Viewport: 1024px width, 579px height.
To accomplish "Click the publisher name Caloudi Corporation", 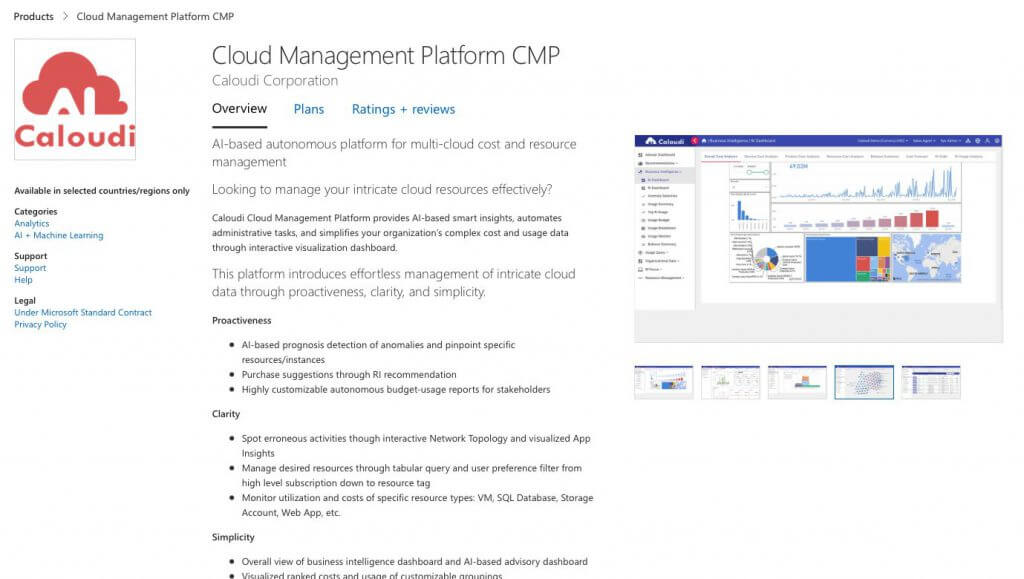I will (x=275, y=80).
